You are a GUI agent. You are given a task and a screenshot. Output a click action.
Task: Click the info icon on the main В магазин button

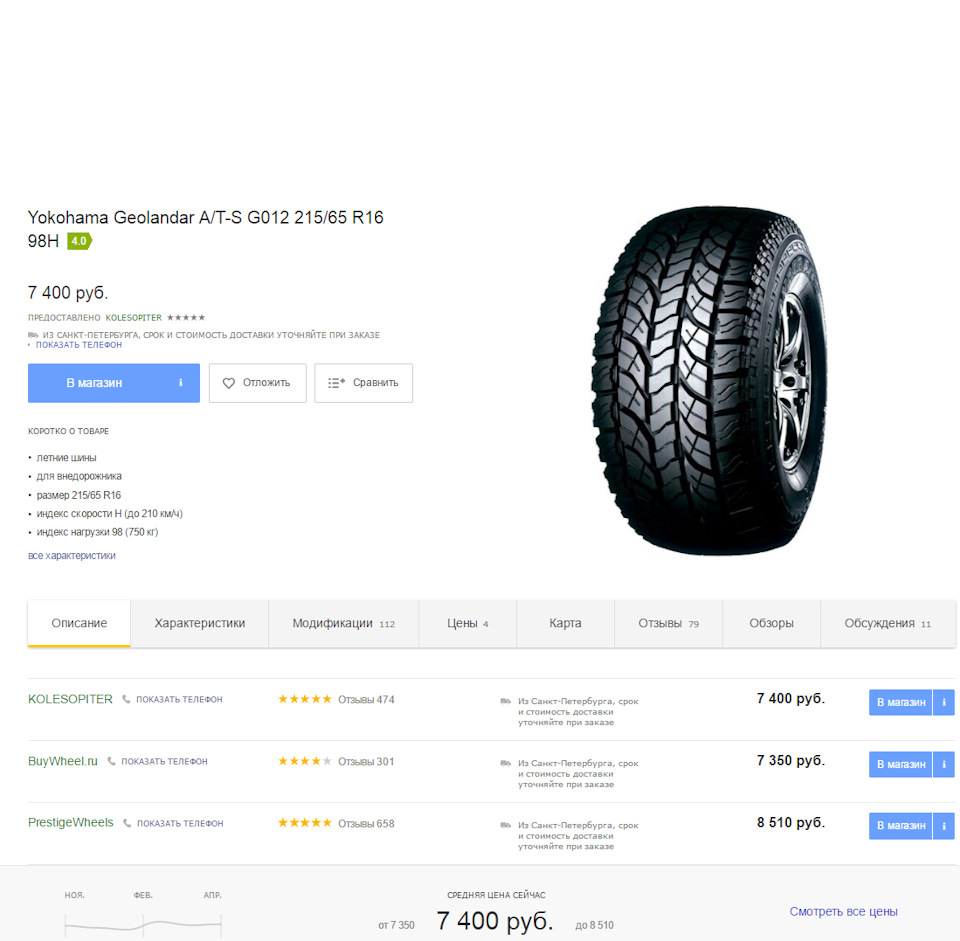tap(181, 383)
